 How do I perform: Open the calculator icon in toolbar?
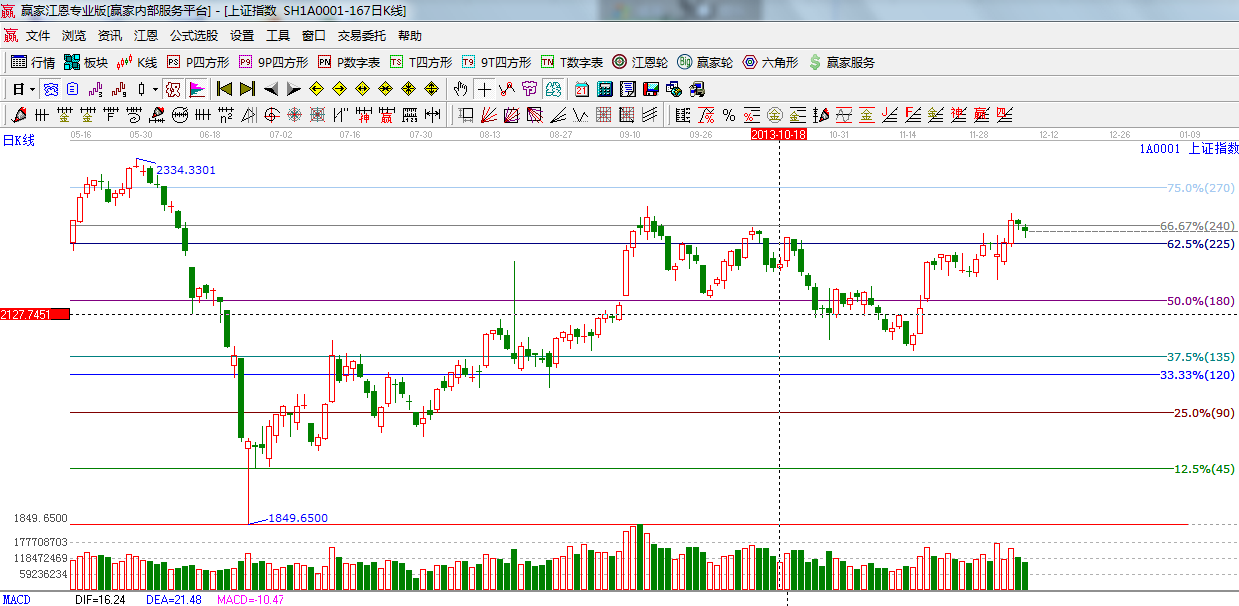pos(604,89)
